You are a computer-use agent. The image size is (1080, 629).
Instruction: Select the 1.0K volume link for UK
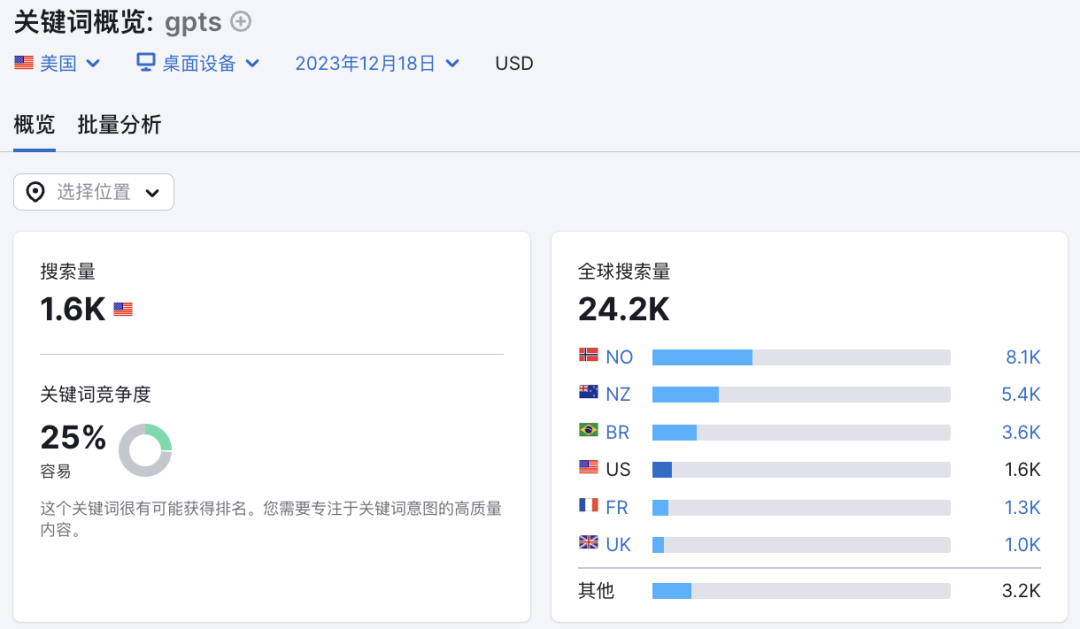1022,545
